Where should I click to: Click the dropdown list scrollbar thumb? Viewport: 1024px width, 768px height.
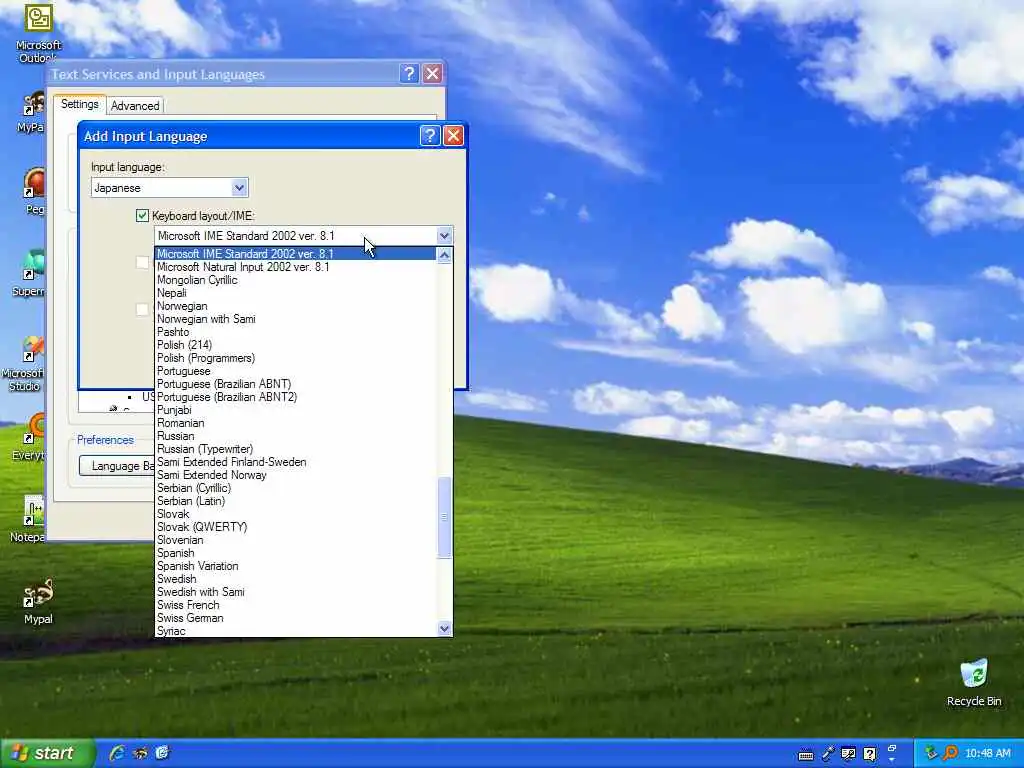pyautogui.click(x=444, y=517)
